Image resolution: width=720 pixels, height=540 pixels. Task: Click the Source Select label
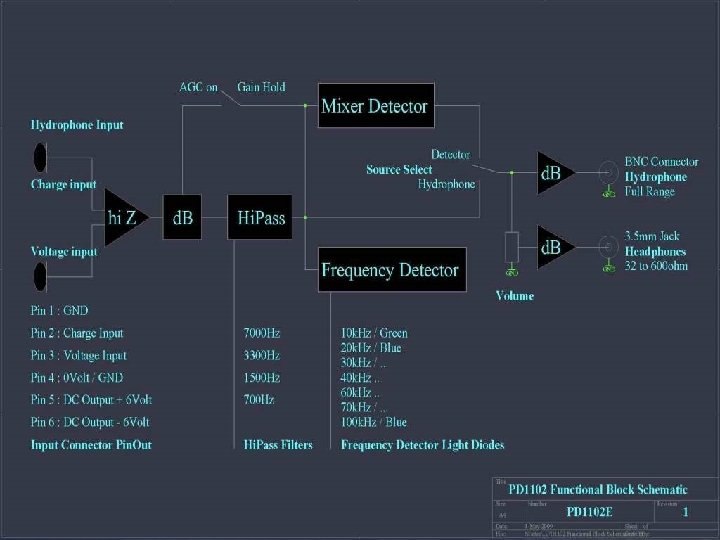coord(399,169)
